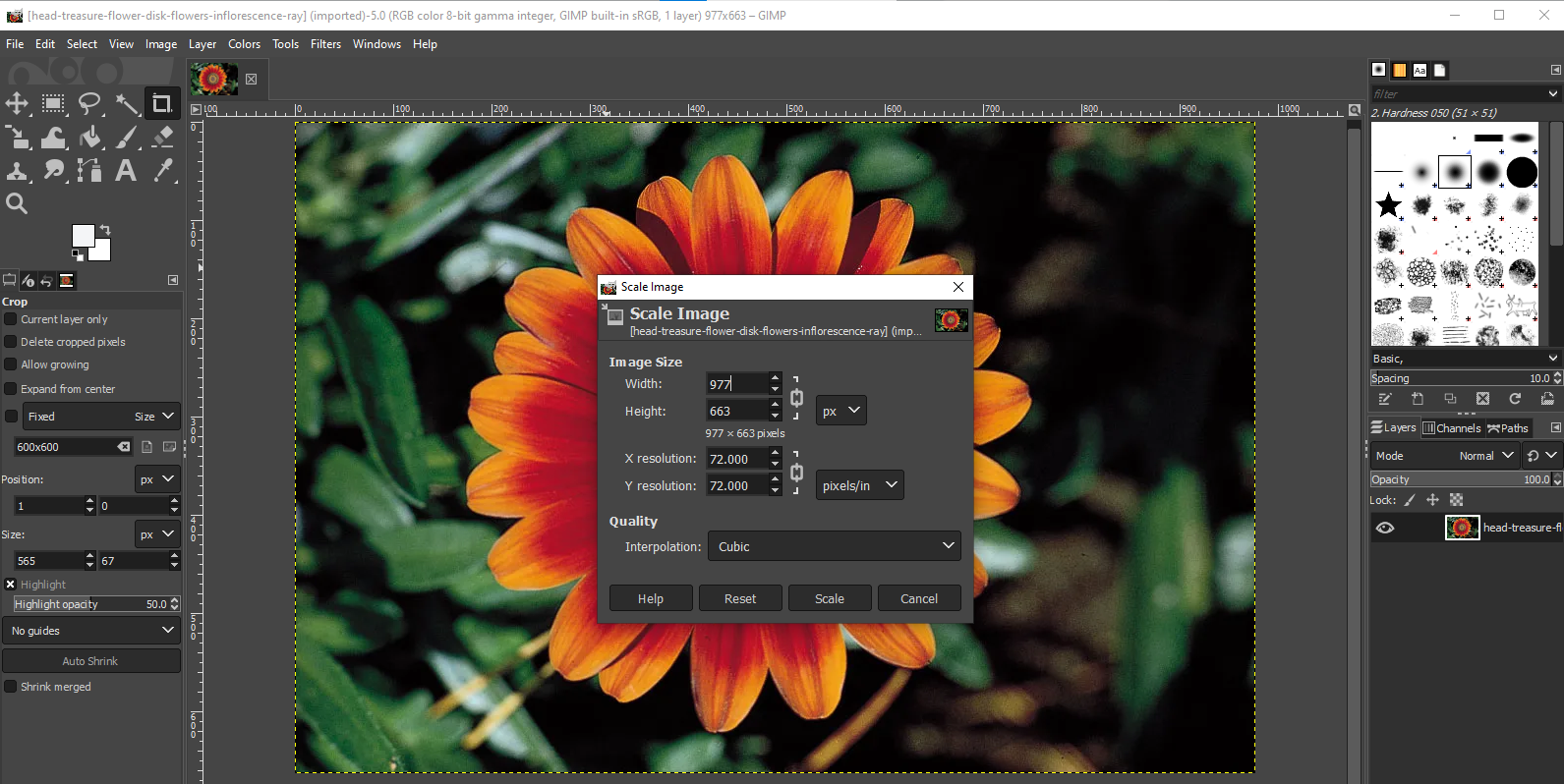Toggle the Fixed size checkbox
1564x784 pixels.
click(x=11, y=417)
